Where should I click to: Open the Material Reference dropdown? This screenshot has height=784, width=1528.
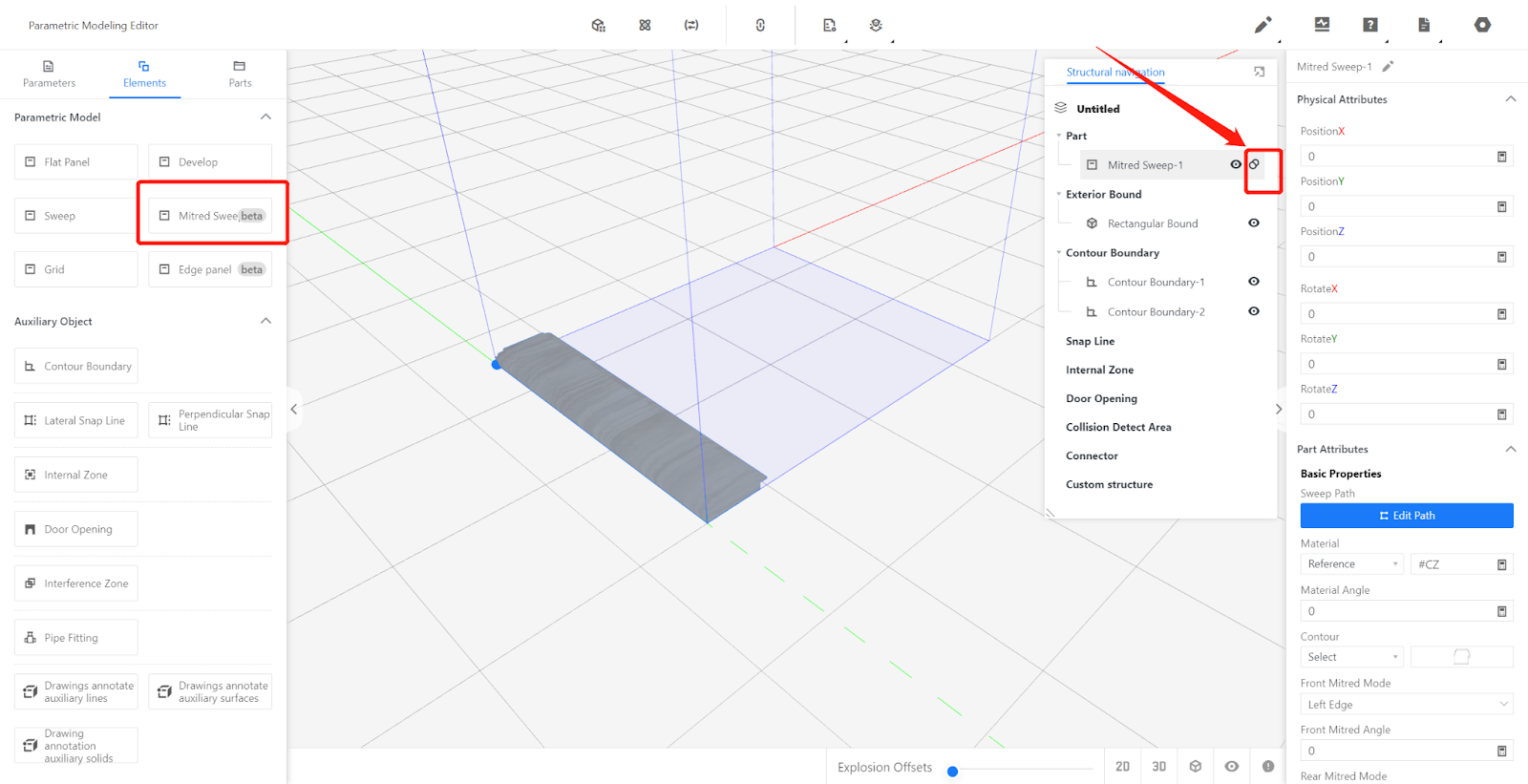(1351, 564)
